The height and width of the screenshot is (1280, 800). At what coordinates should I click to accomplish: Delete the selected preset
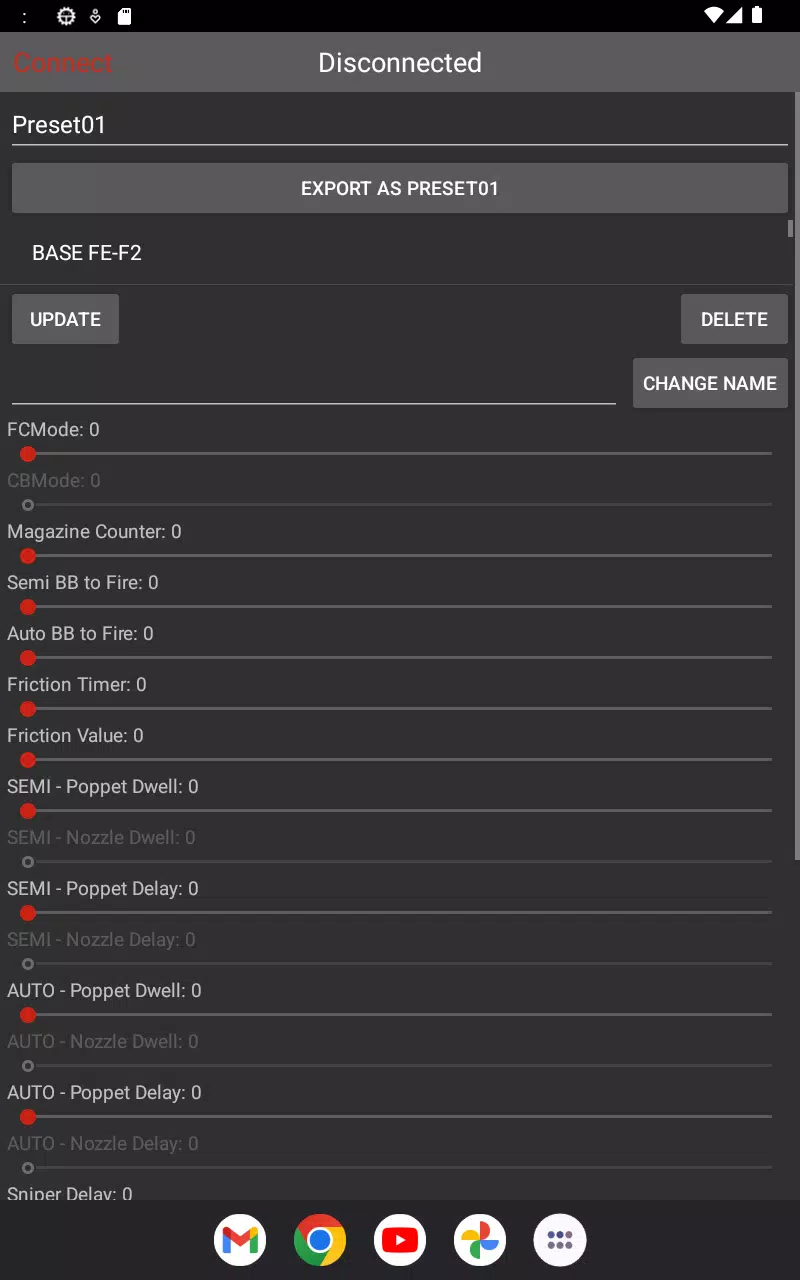coord(734,319)
